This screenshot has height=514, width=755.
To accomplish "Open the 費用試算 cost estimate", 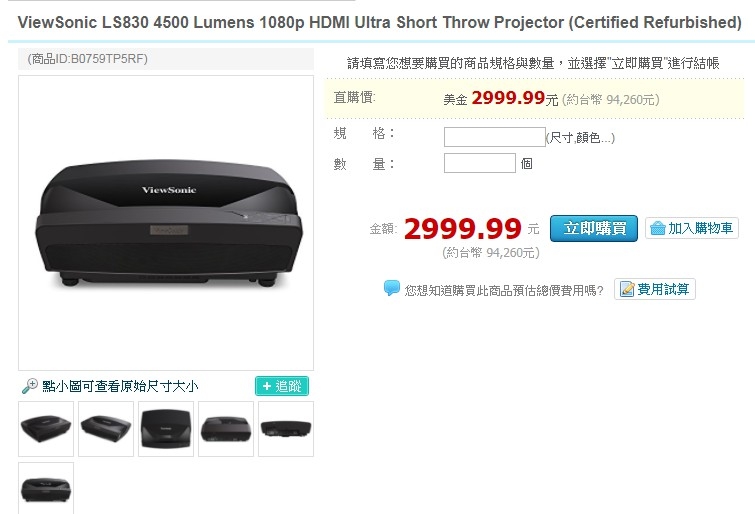I will click(x=654, y=289).
